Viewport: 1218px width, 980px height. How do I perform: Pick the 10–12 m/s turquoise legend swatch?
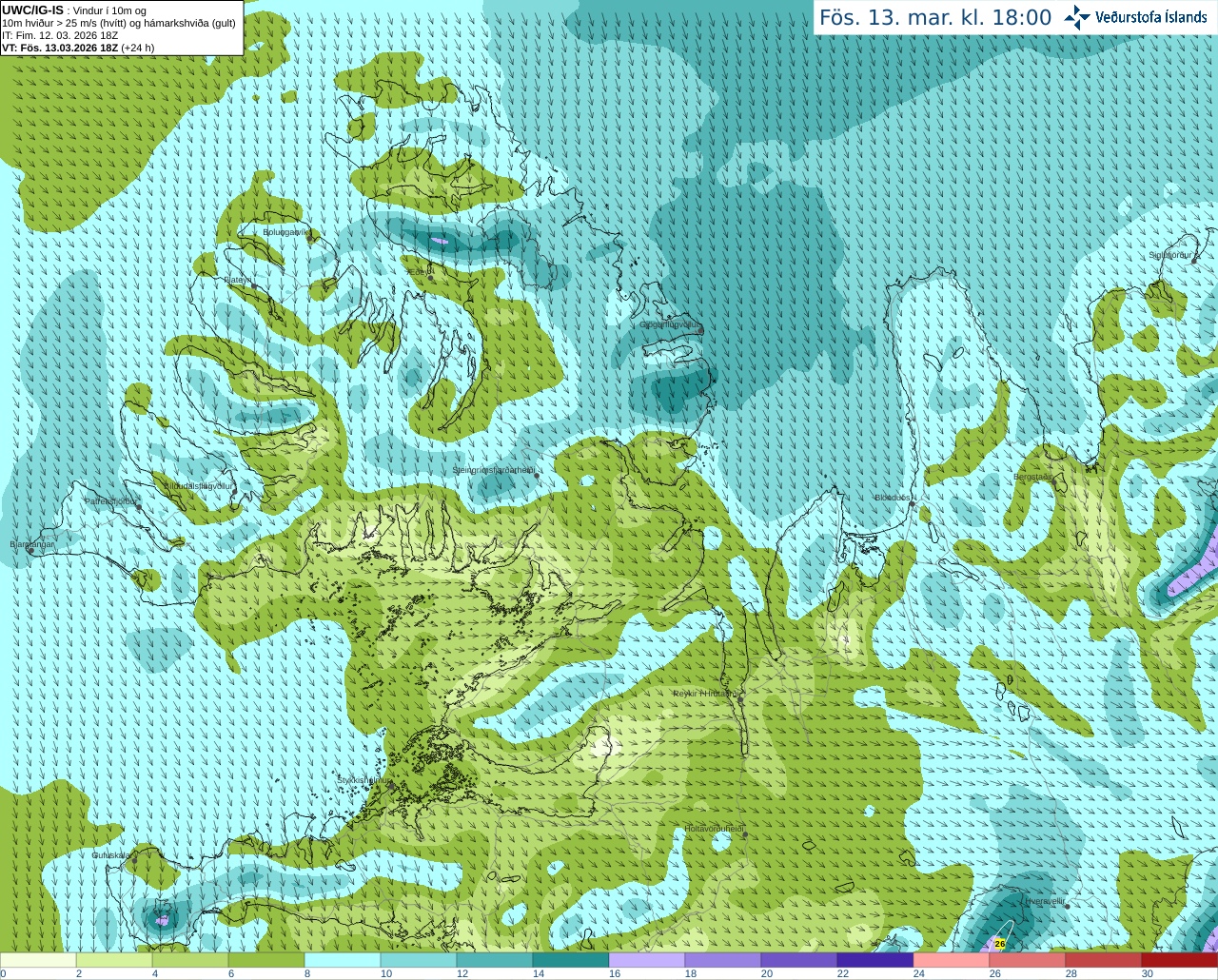[x=419, y=960]
